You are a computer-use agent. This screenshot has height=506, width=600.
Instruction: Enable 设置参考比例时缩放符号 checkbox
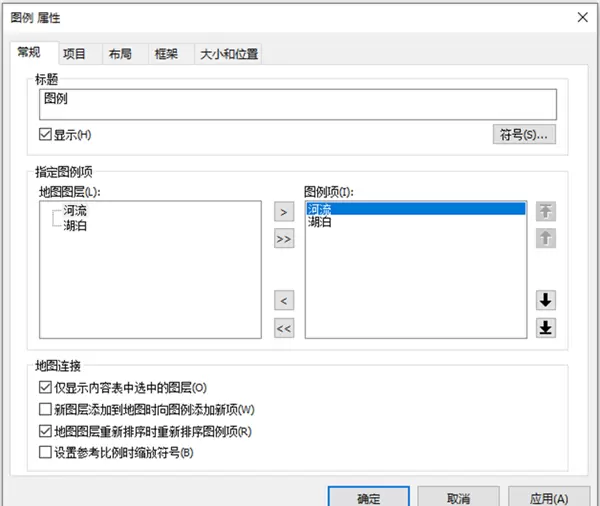[45, 453]
